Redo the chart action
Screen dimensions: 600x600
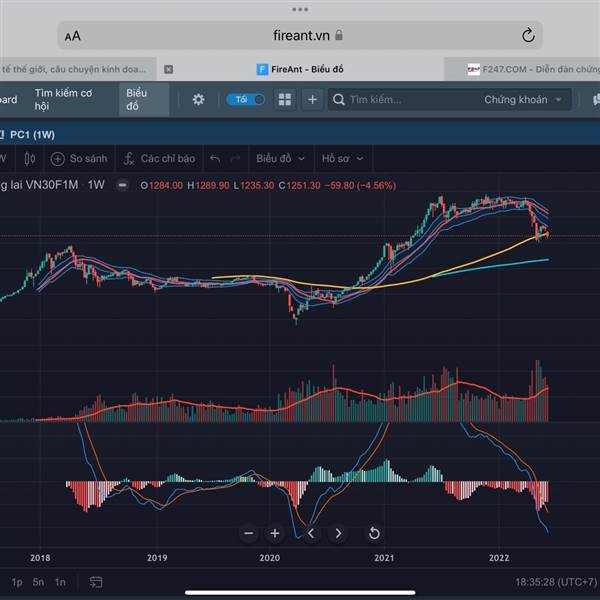pos(236,158)
